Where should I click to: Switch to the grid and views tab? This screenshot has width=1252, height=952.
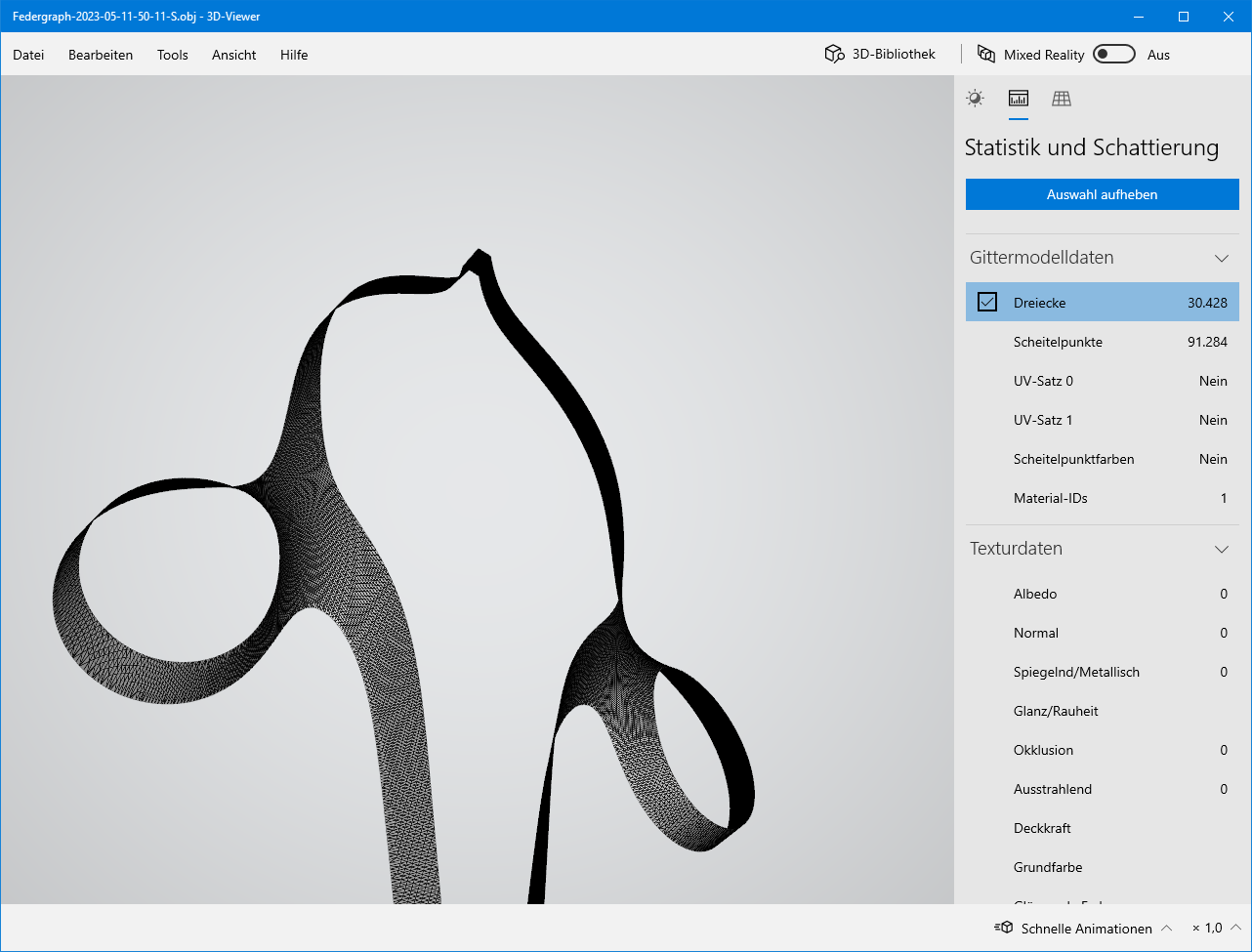click(1062, 99)
